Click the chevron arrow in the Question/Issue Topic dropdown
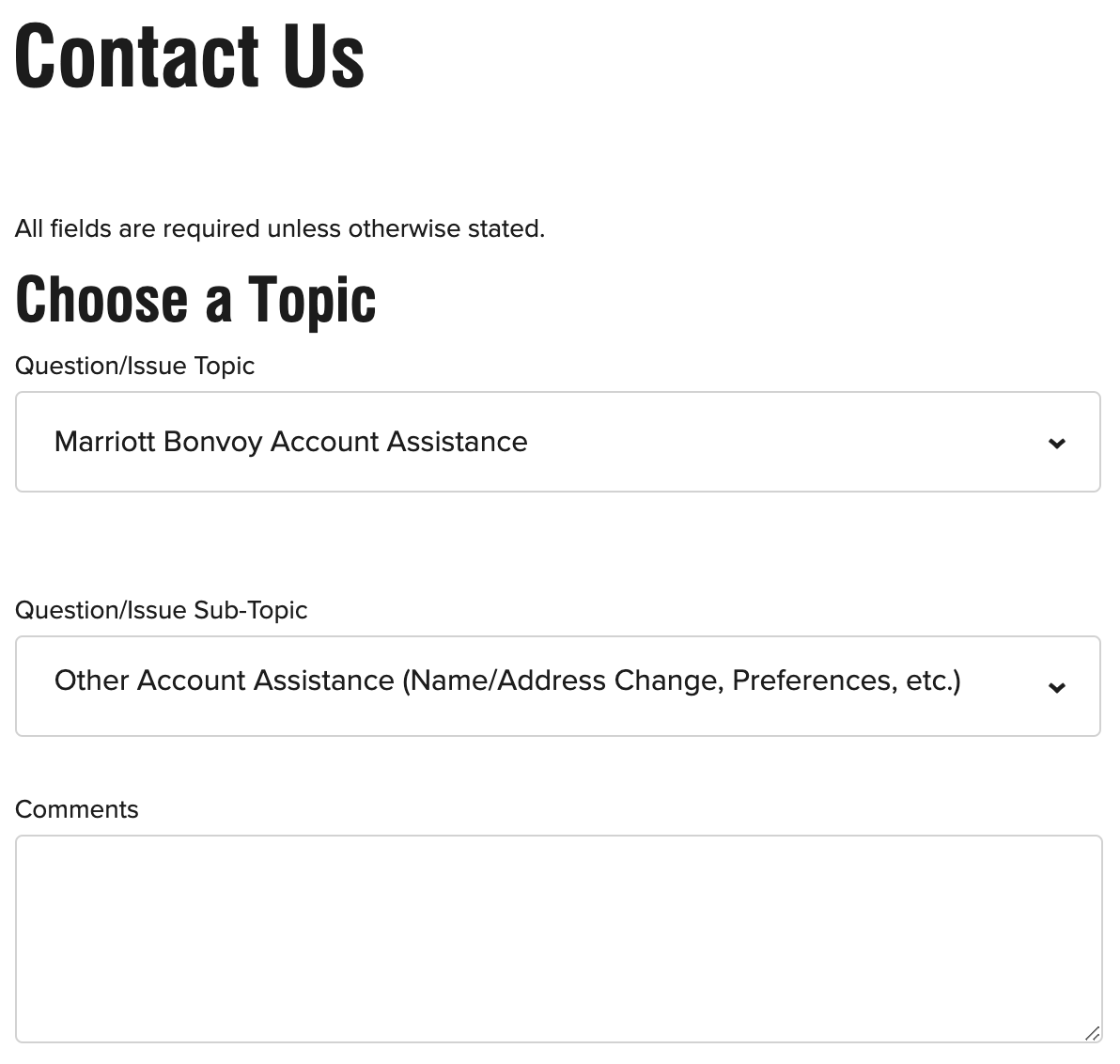 pos(1057,443)
